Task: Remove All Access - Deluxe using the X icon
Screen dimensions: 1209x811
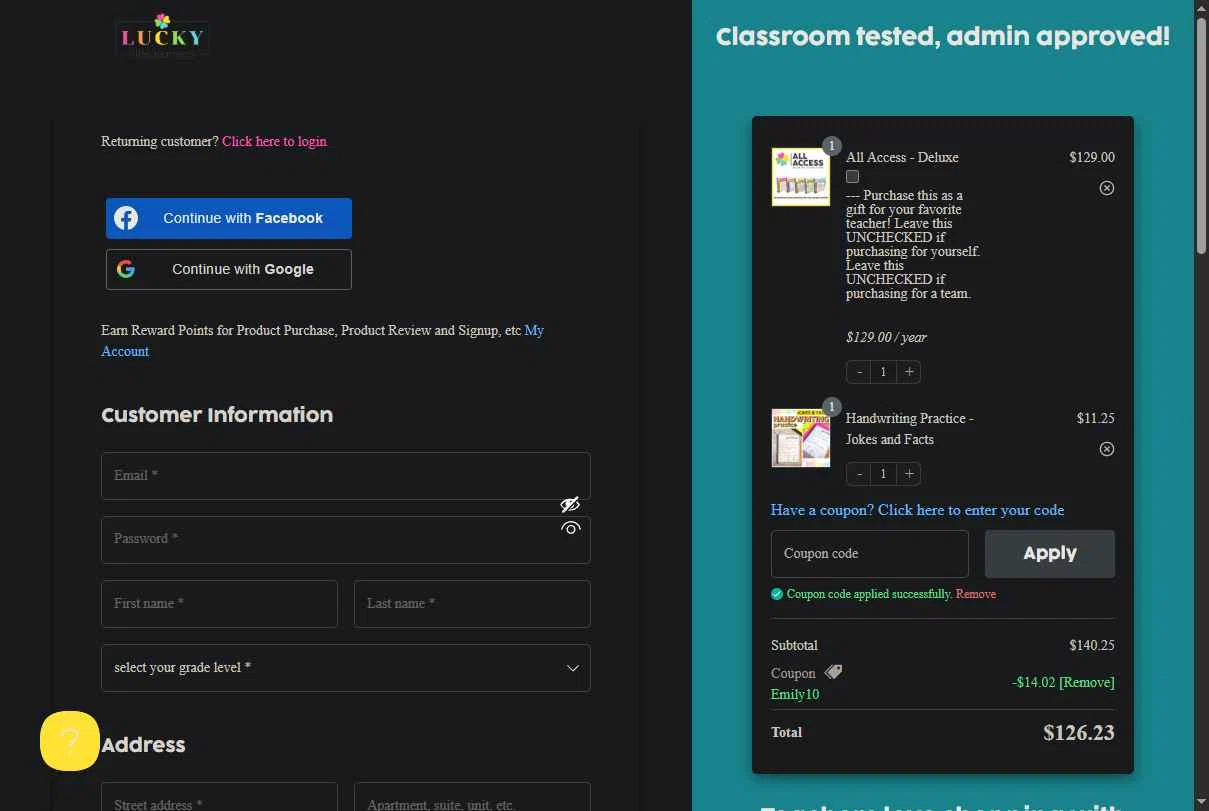Action: [1106, 188]
